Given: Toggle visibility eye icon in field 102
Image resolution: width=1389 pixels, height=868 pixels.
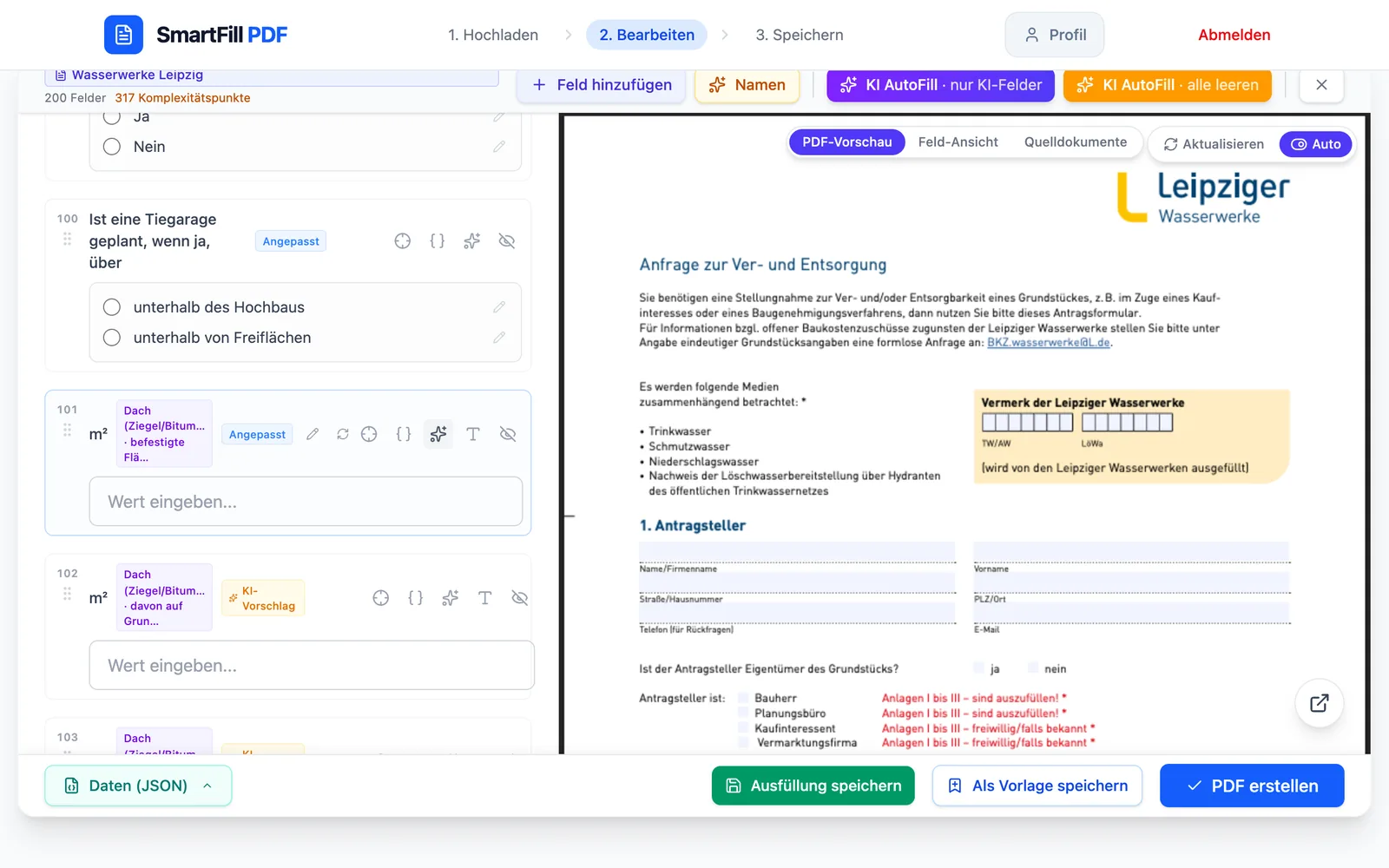Looking at the screenshot, I should [x=519, y=598].
